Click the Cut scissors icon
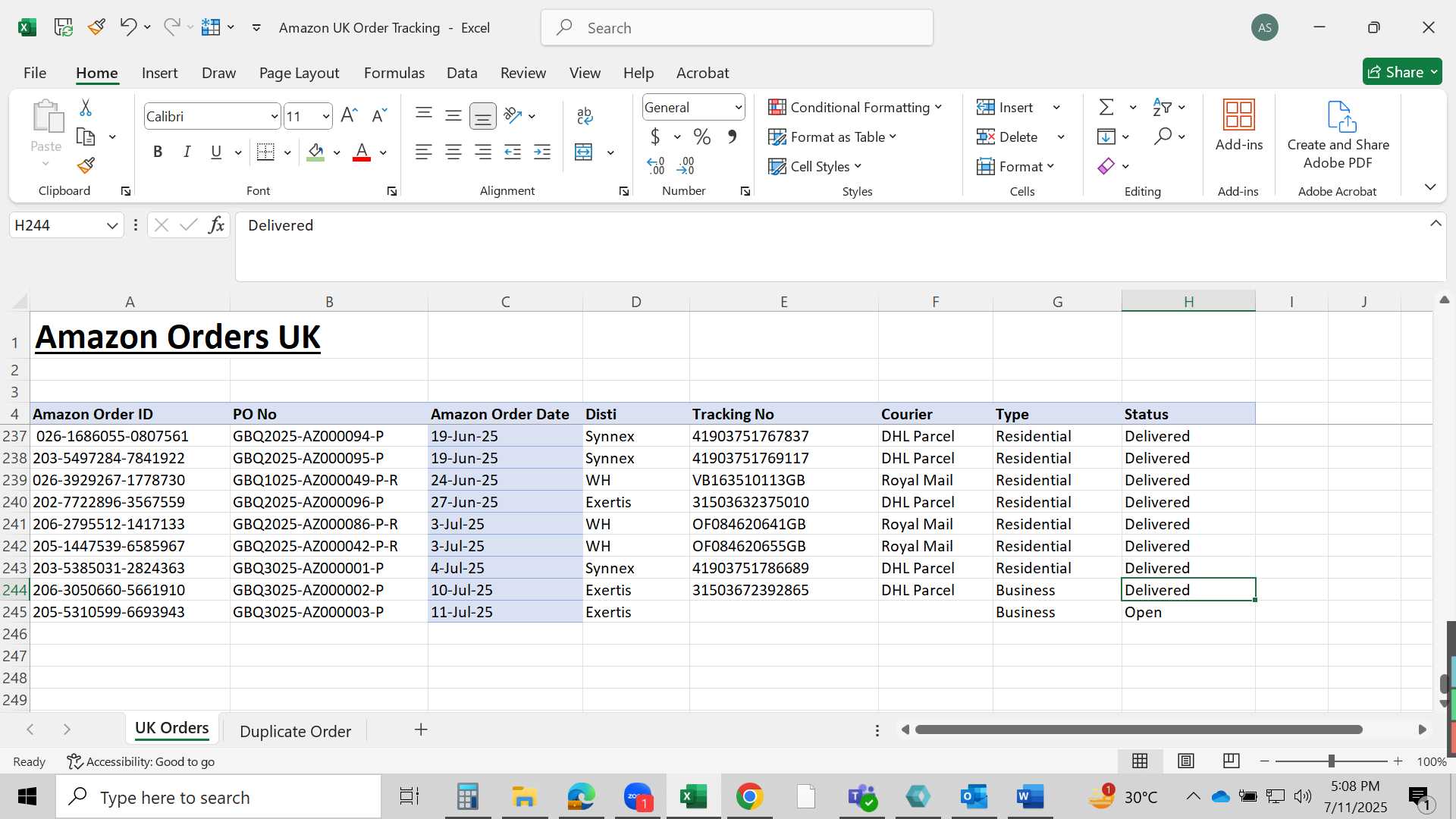1456x819 pixels. tap(86, 108)
